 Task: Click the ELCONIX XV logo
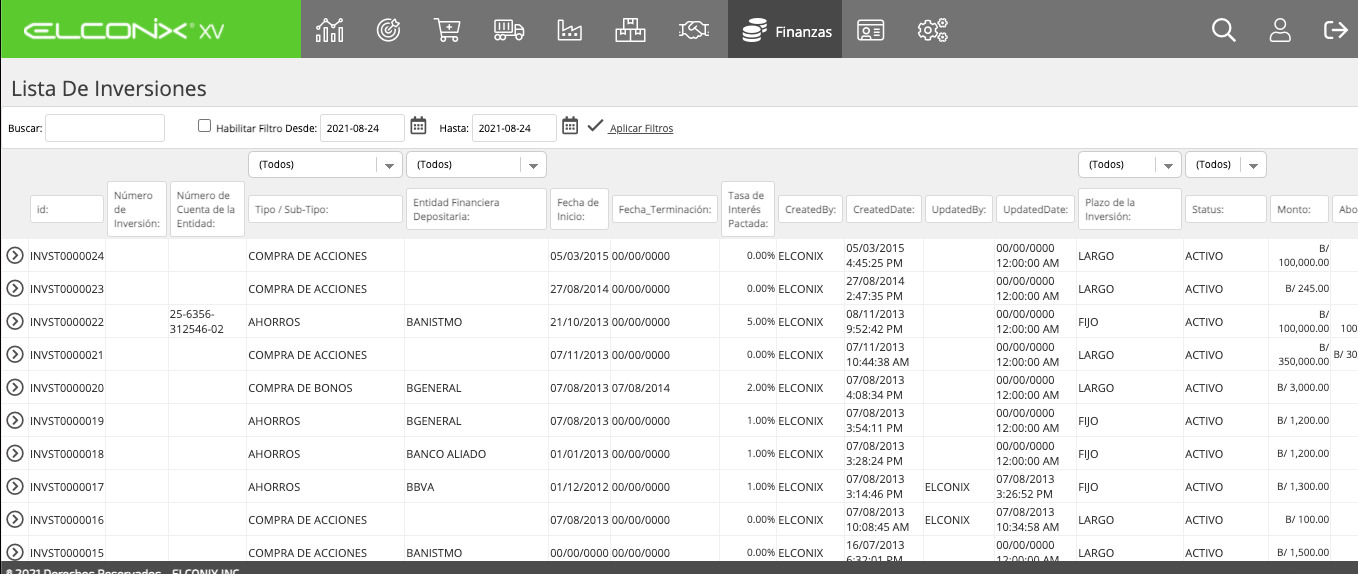click(124, 30)
